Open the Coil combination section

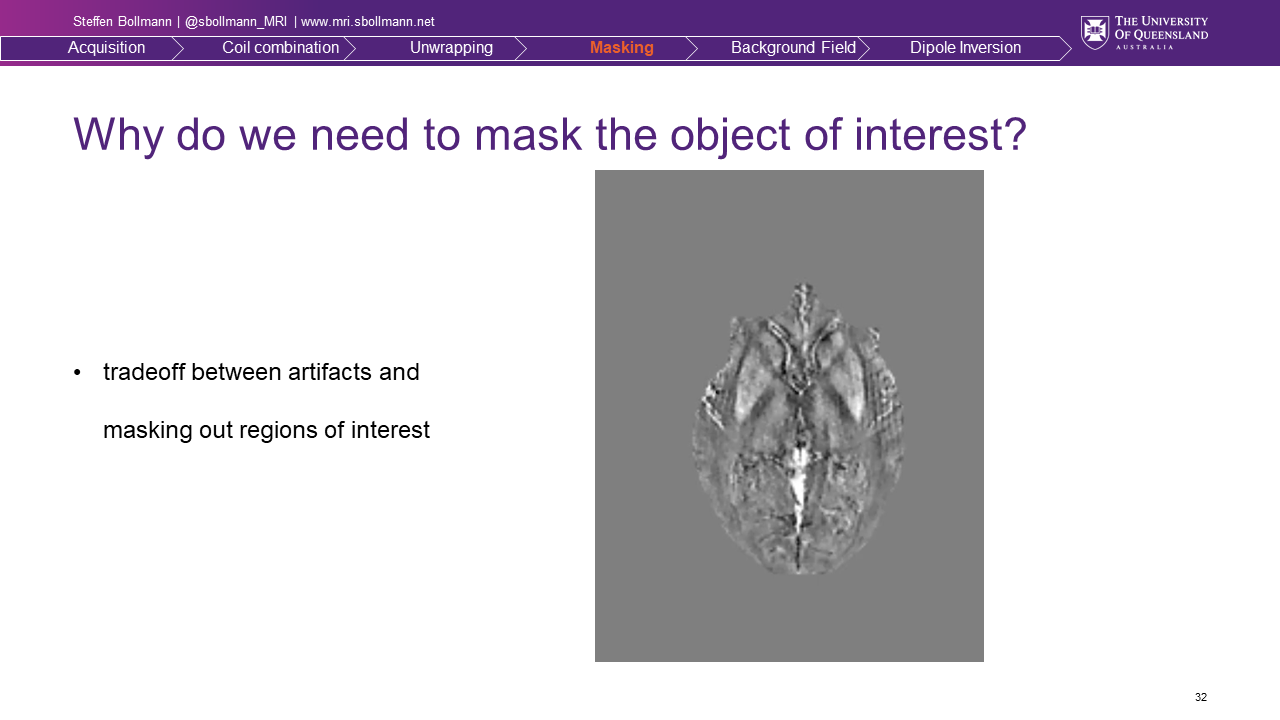point(280,48)
